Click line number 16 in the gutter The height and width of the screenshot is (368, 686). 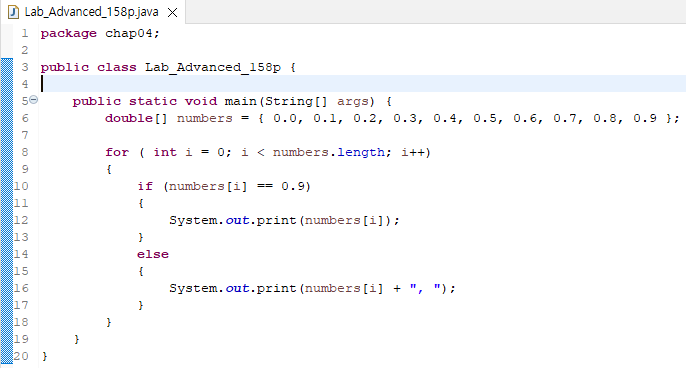click(x=21, y=288)
